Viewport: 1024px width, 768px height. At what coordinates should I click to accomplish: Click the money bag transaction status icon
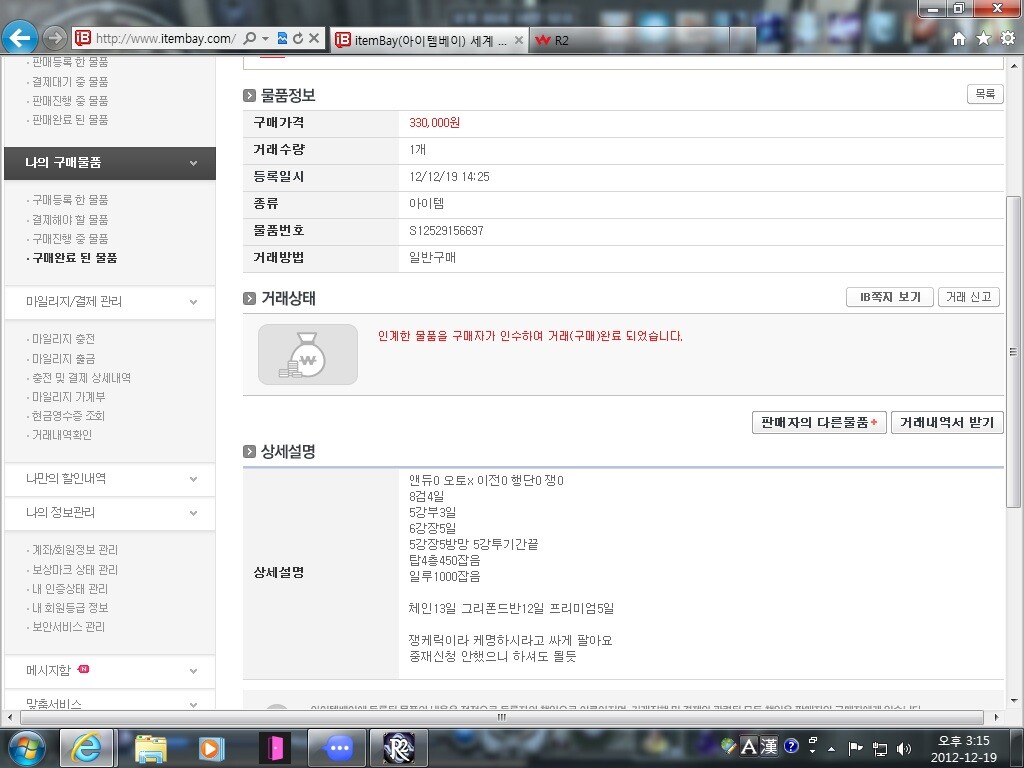[307, 354]
